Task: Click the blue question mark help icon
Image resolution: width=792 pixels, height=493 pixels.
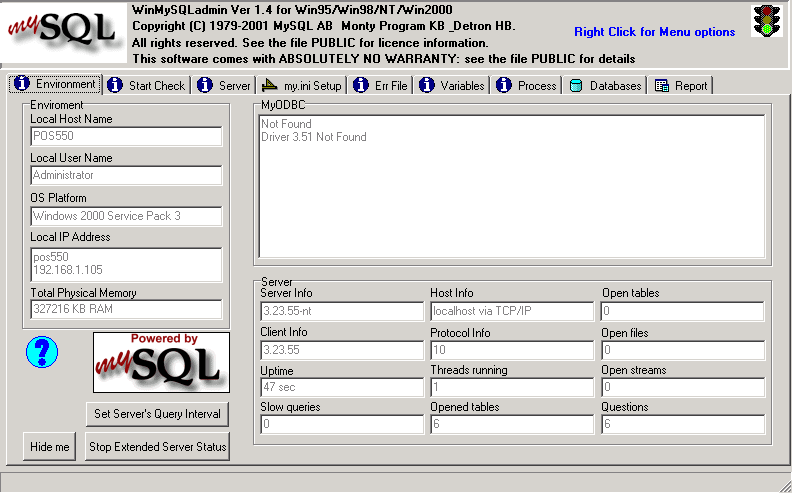Action: [x=40, y=351]
